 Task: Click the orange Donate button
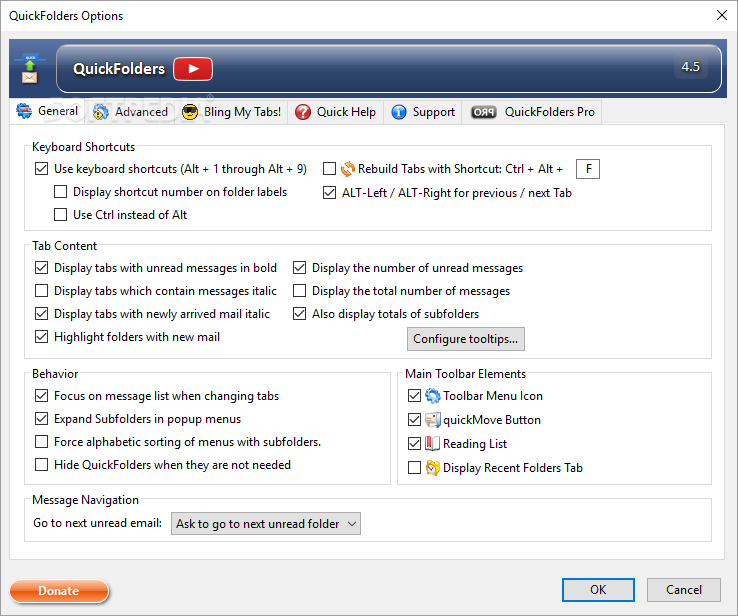59,591
